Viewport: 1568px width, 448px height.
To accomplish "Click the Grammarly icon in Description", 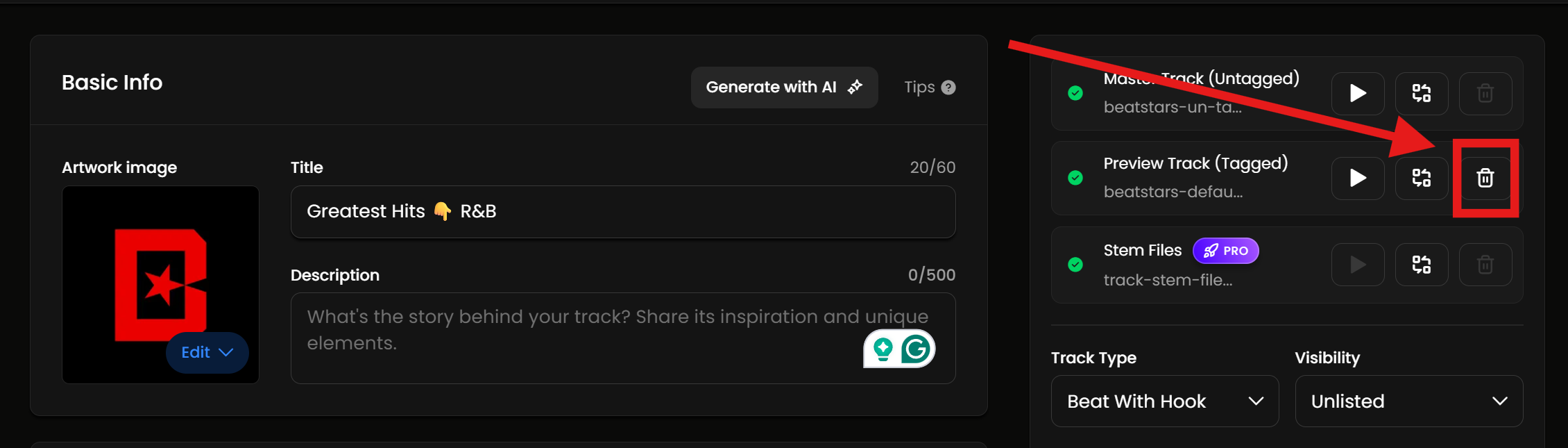I will tap(916, 349).
